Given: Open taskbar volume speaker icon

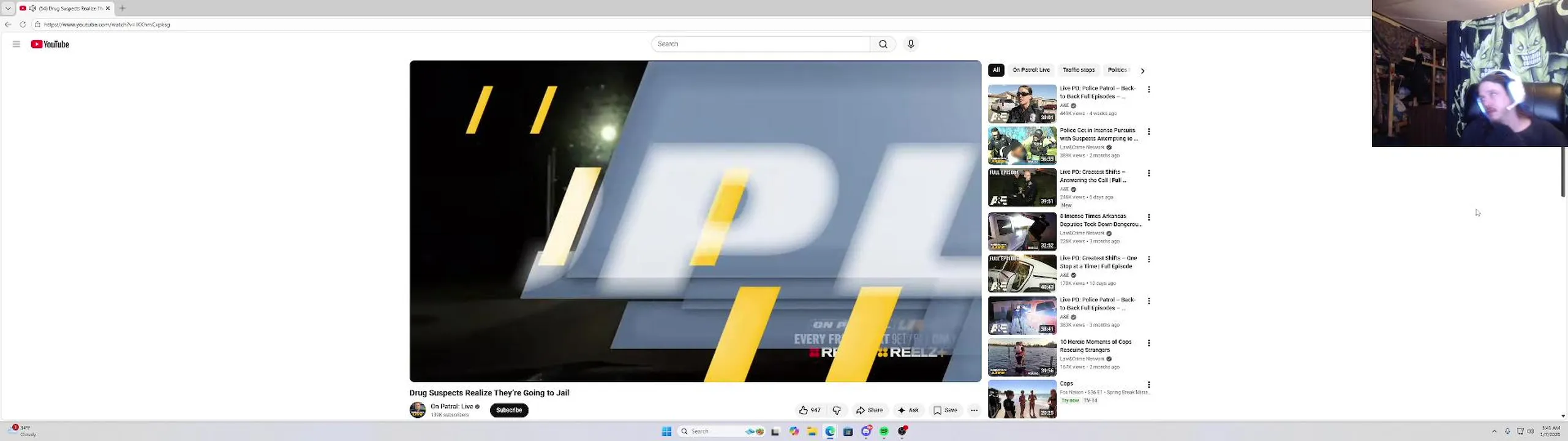Looking at the screenshot, I should point(1530,432).
